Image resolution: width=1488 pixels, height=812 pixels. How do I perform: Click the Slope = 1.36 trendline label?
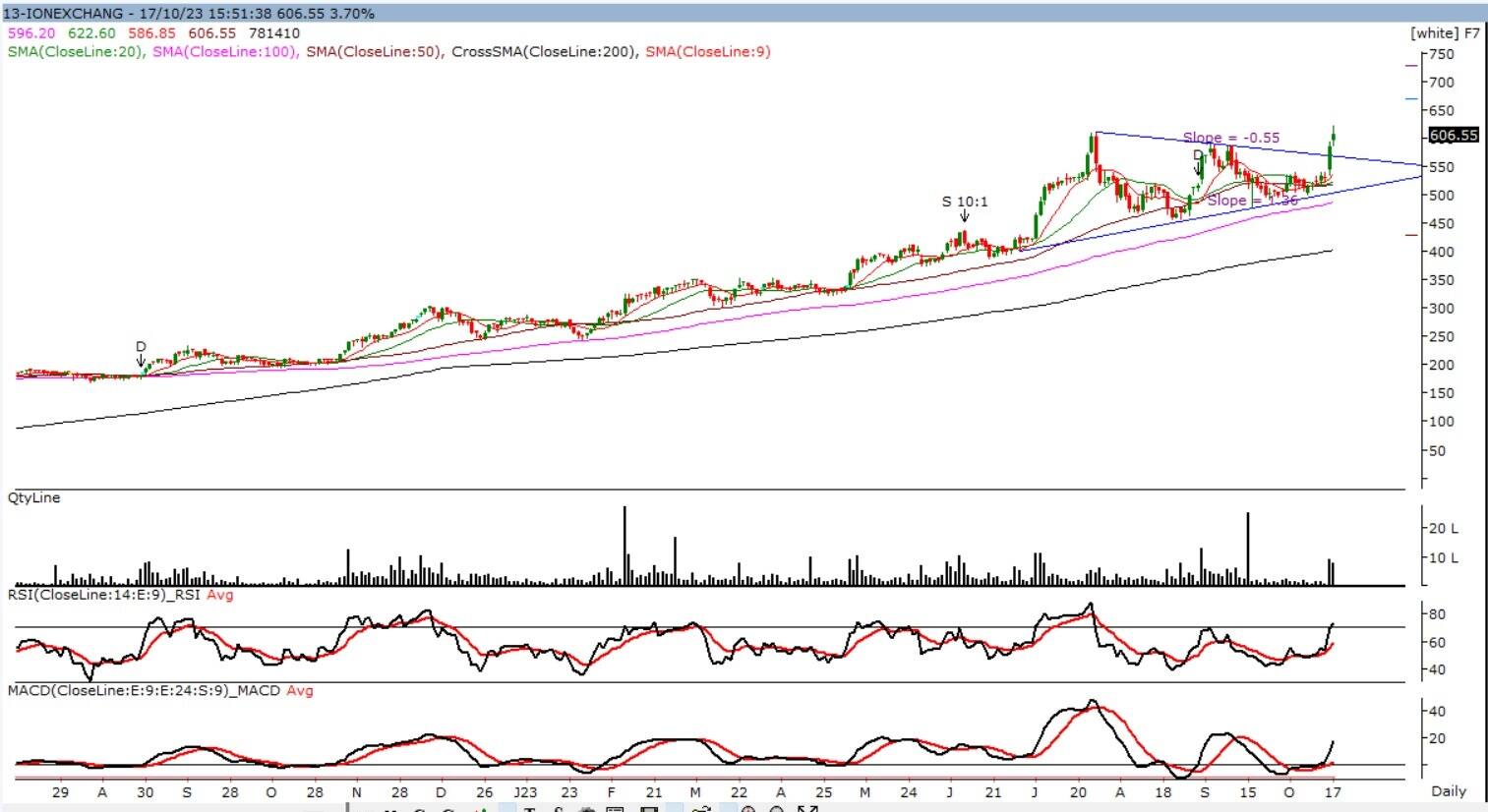click(1253, 201)
